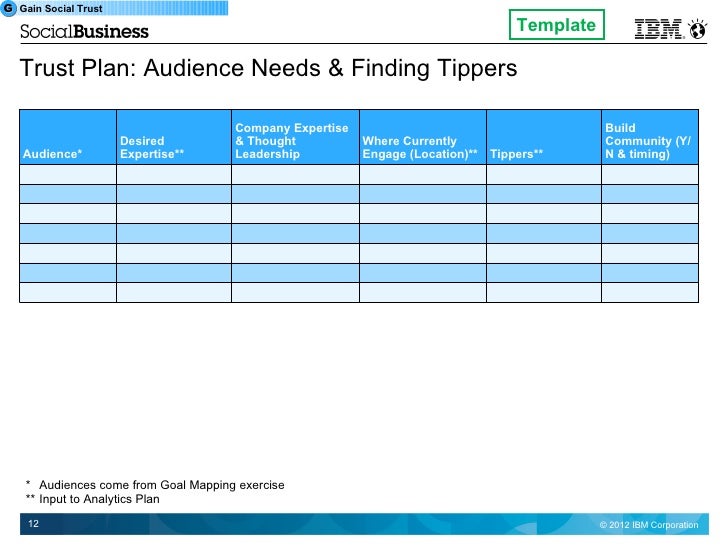Click first empty cell under Desired Expertise**

coord(174,175)
